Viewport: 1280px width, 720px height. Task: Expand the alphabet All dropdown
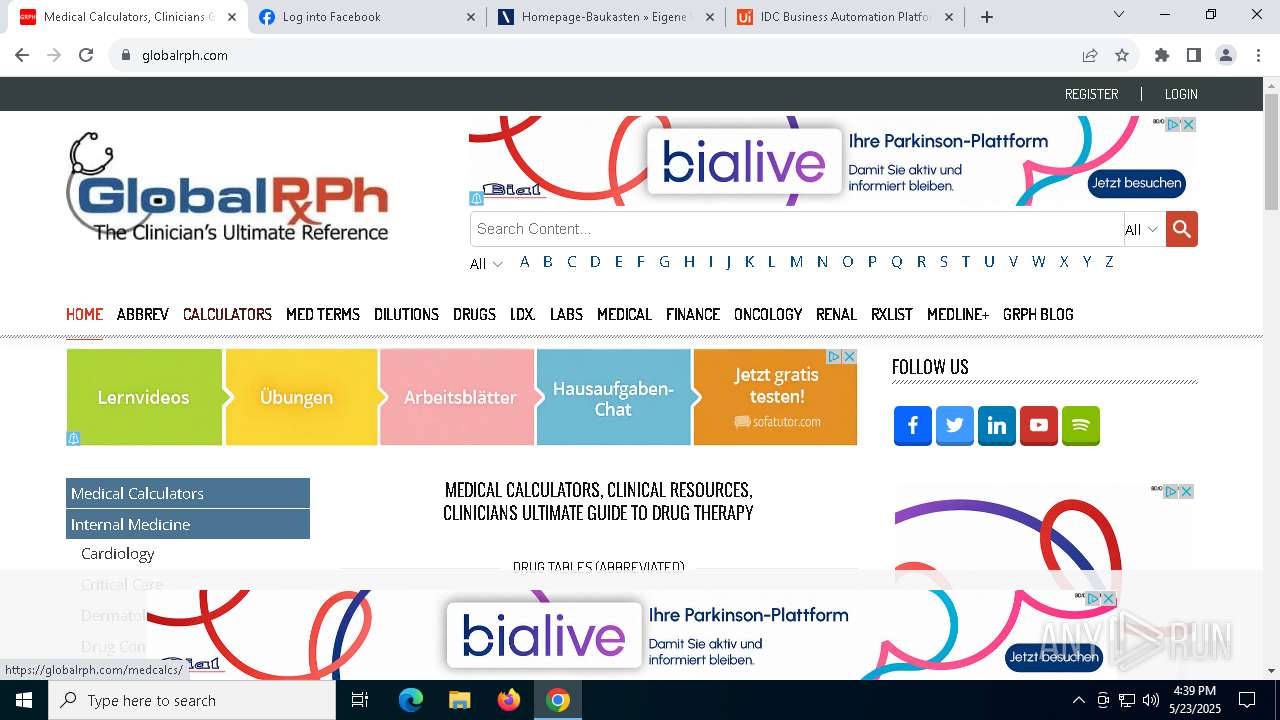pyautogui.click(x=486, y=264)
